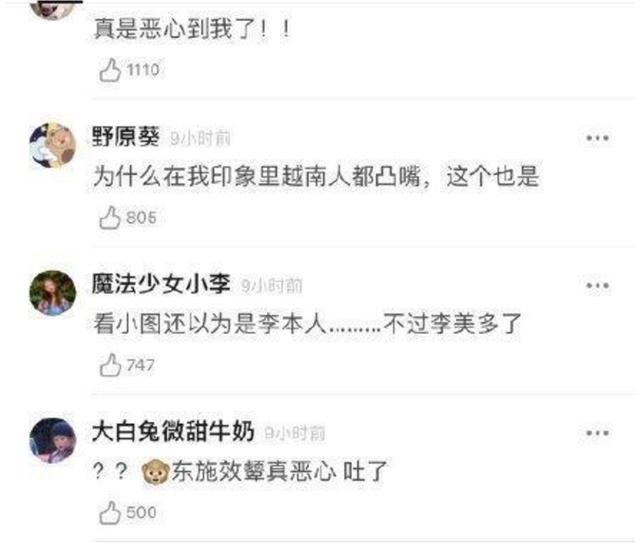Screen dimensions: 640x544
Task: Tap thumbs-up on 野原葵's comment
Action: 110,218
